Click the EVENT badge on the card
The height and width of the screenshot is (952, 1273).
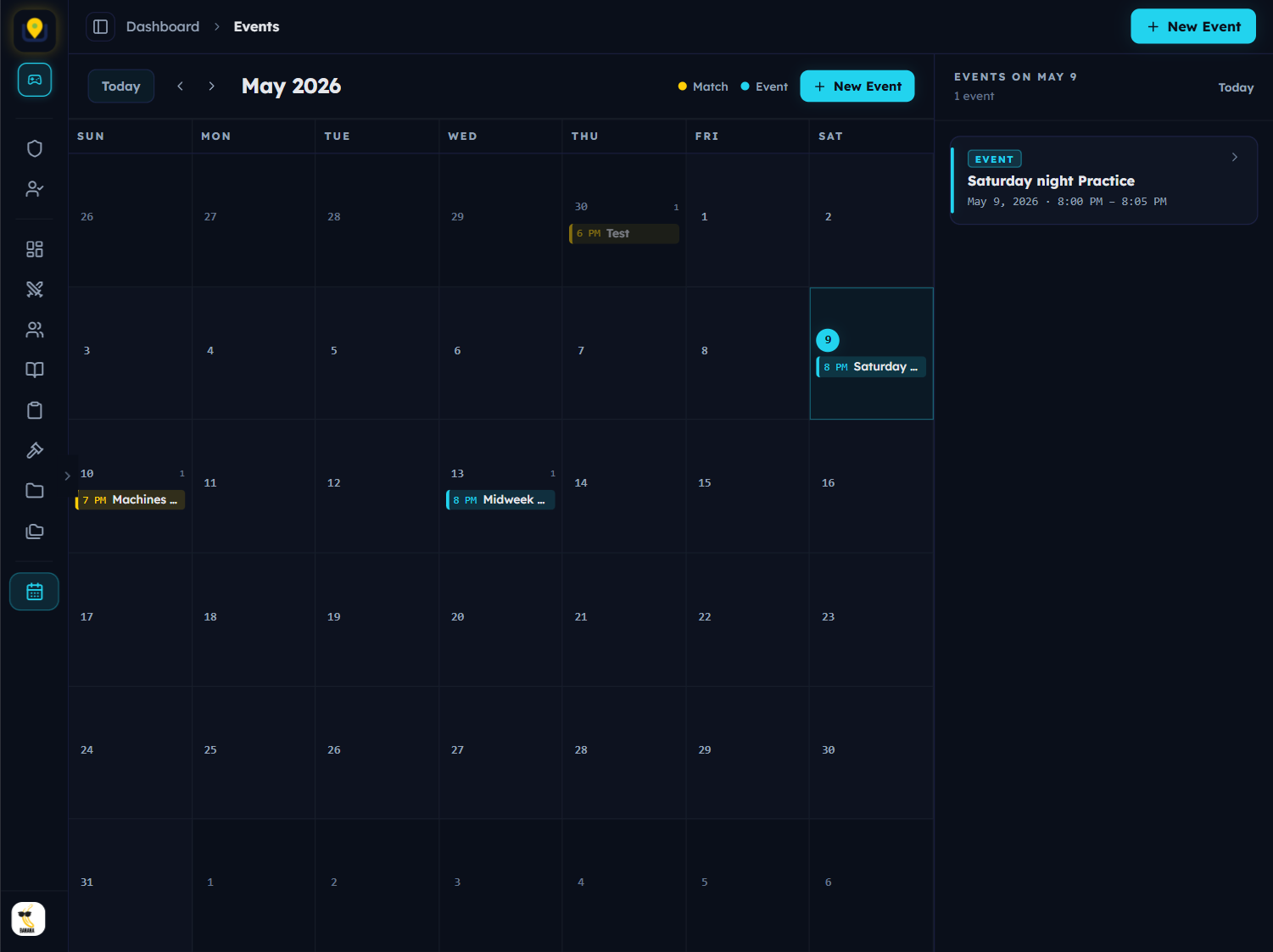tap(994, 159)
